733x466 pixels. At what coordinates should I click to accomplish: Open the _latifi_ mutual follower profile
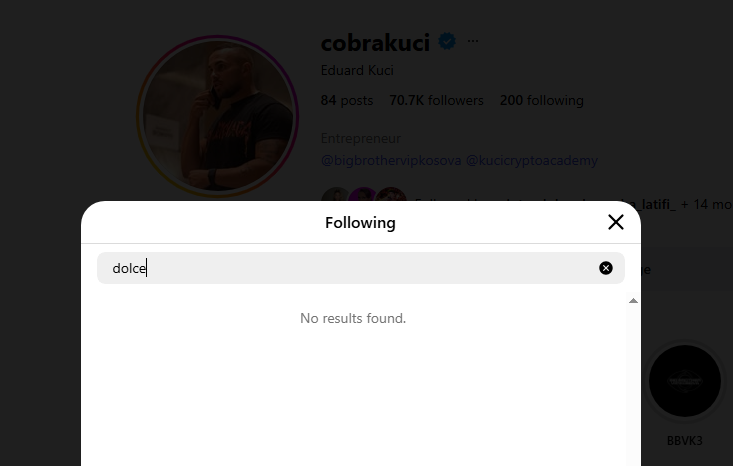click(x=652, y=204)
